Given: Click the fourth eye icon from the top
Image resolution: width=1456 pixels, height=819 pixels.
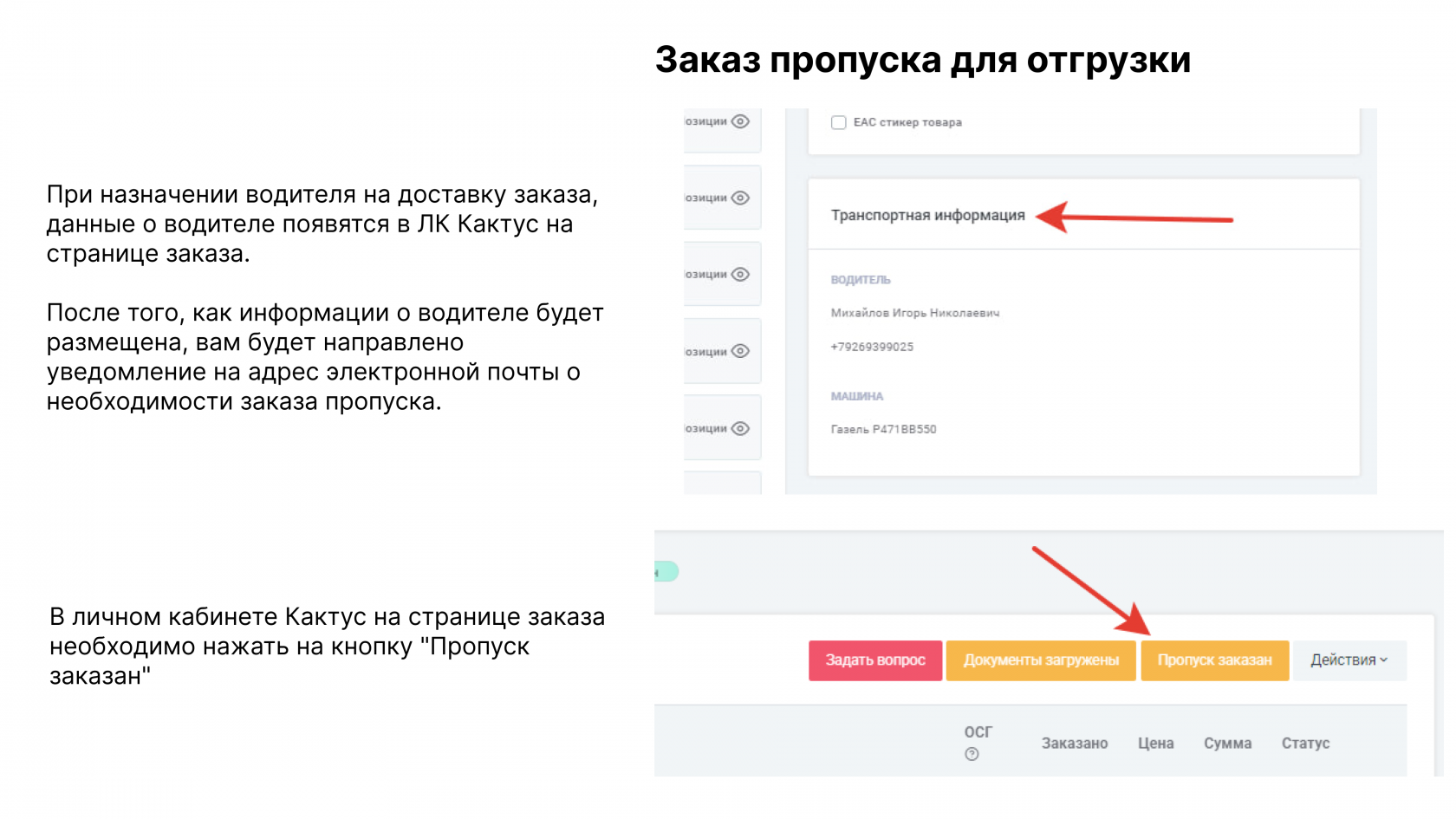Looking at the screenshot, I should click(x=740, y=351).
